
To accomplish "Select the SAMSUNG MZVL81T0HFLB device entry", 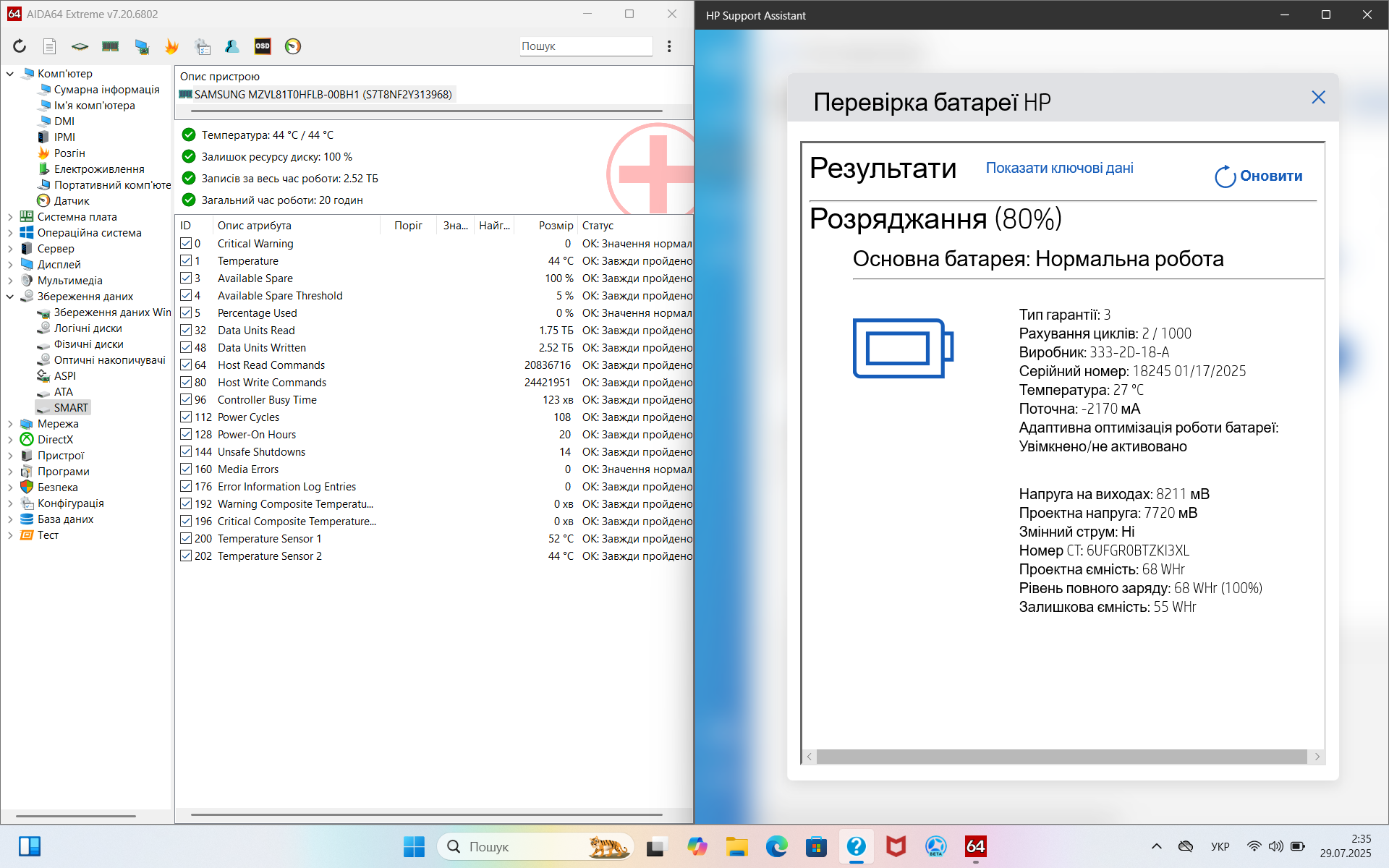I will (x=323, y=95).
